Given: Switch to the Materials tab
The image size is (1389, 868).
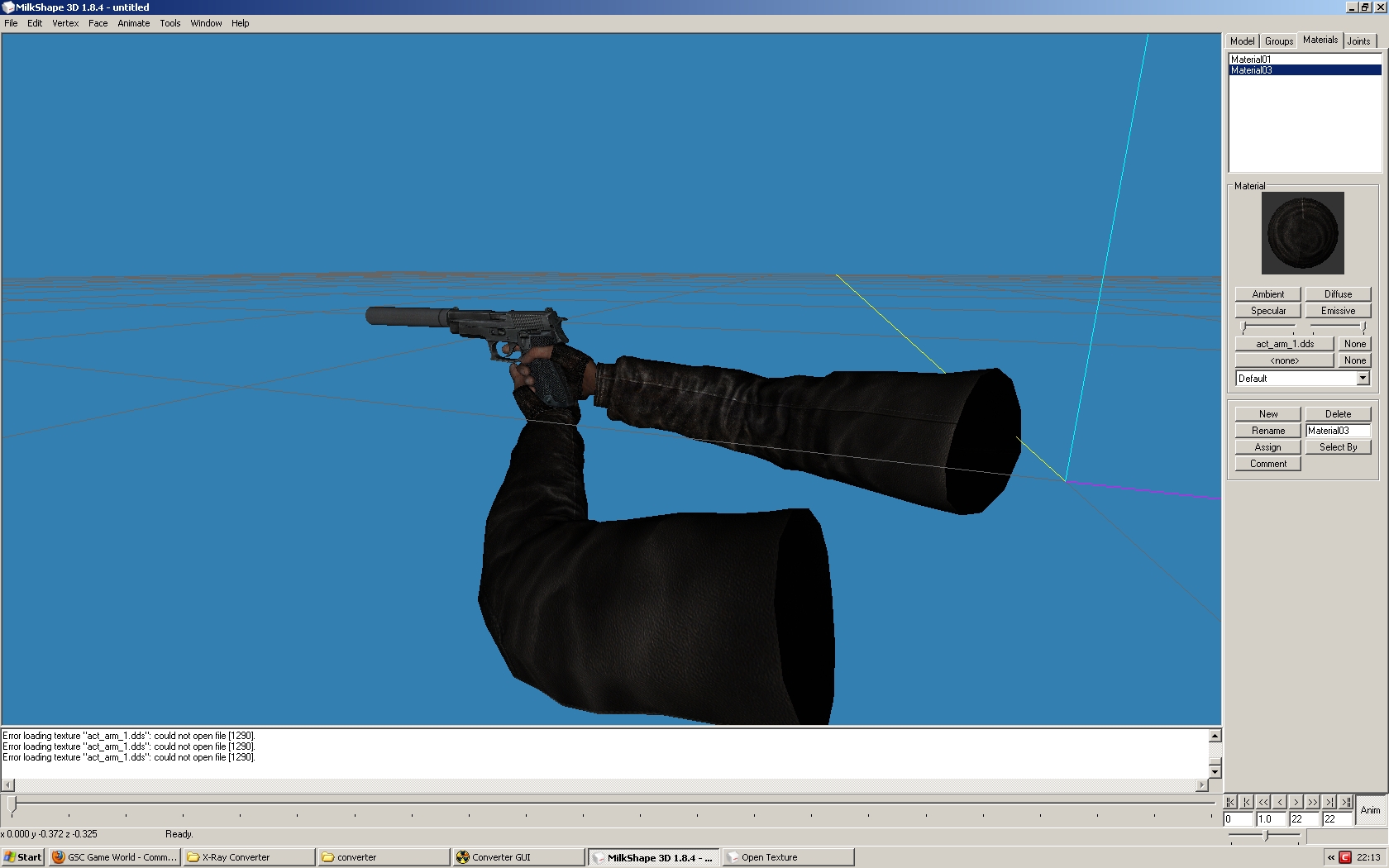Looking at the screenshot, I should 1320,40.
